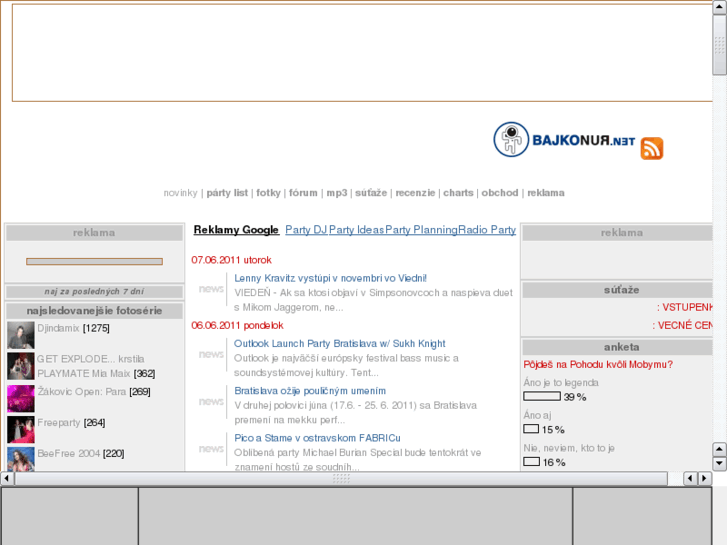The width and height of the screenshot is (727, 545).
Task: Click the 07.06.2011 utorok date heading
Action: (231, 260)
